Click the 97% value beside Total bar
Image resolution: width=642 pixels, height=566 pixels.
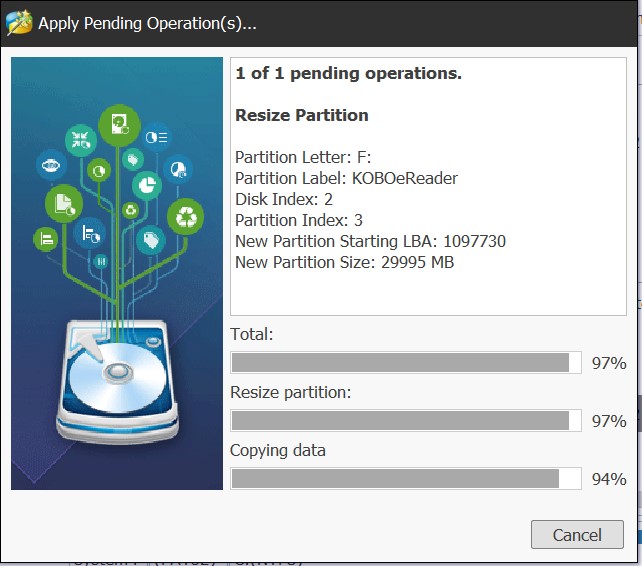pos(609,363)
